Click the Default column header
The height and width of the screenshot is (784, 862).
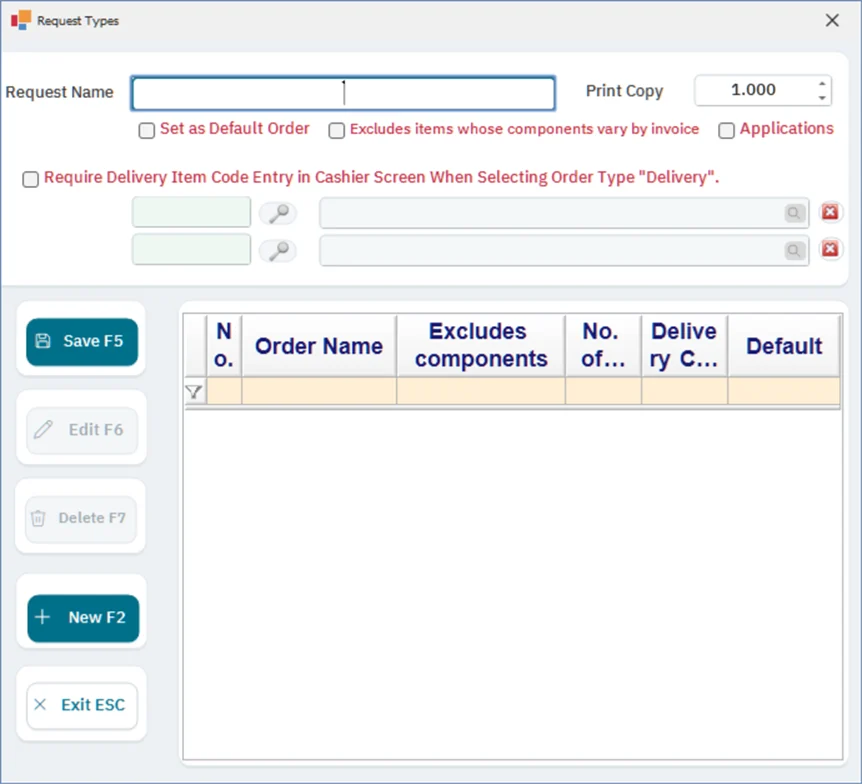[784, 346]
